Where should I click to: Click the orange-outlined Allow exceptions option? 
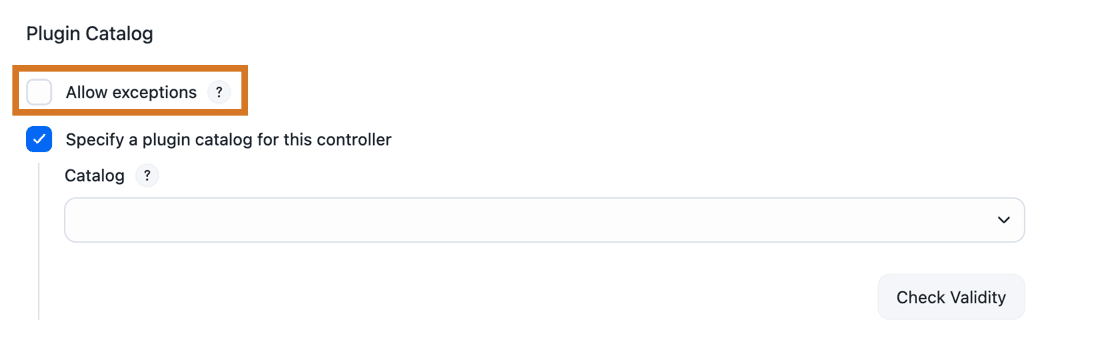(128, 92)
